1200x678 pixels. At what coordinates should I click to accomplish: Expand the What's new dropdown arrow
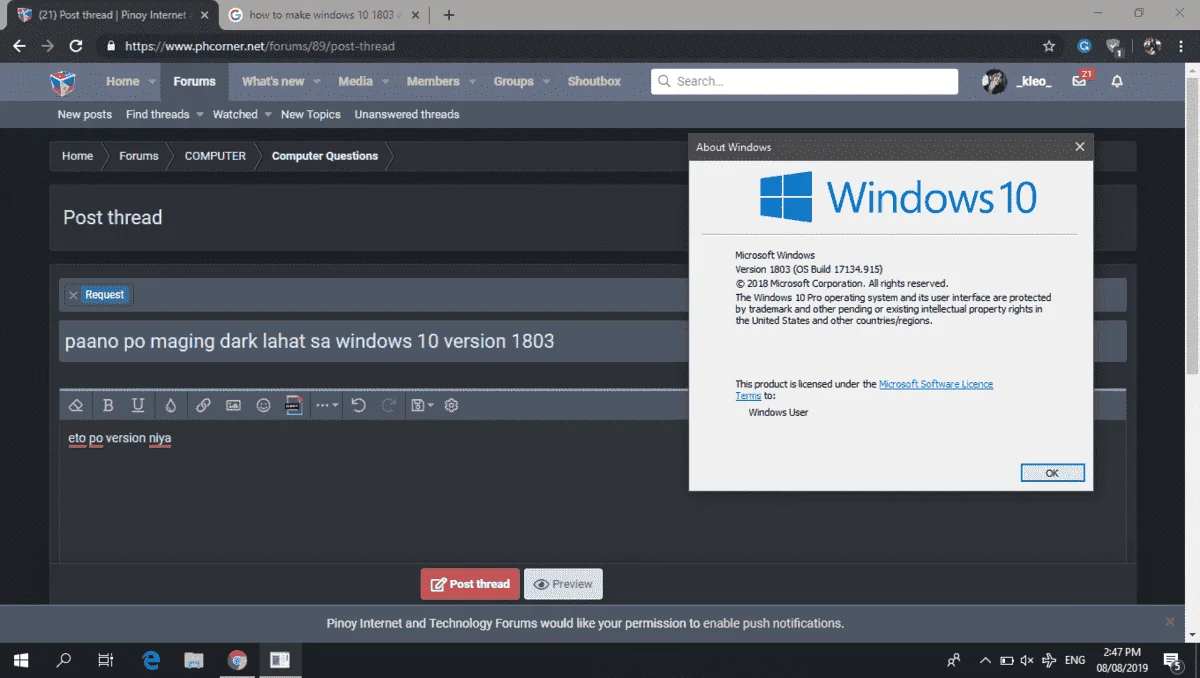(316, 82)
